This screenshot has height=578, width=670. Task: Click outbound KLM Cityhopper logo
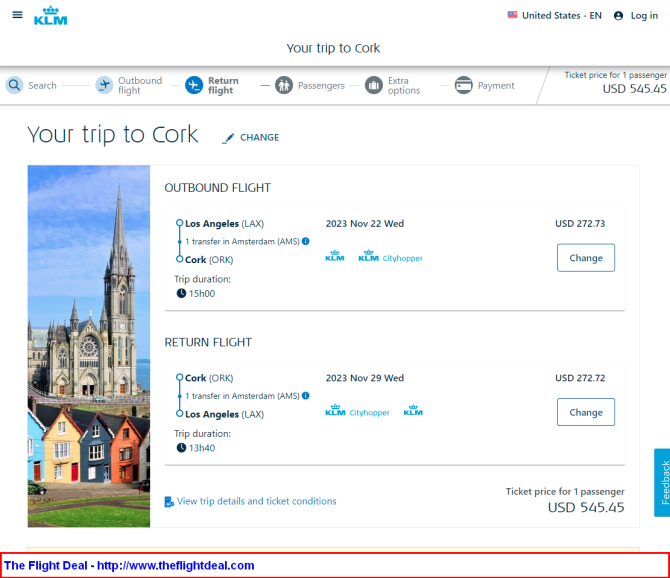[x=391, y=256]
